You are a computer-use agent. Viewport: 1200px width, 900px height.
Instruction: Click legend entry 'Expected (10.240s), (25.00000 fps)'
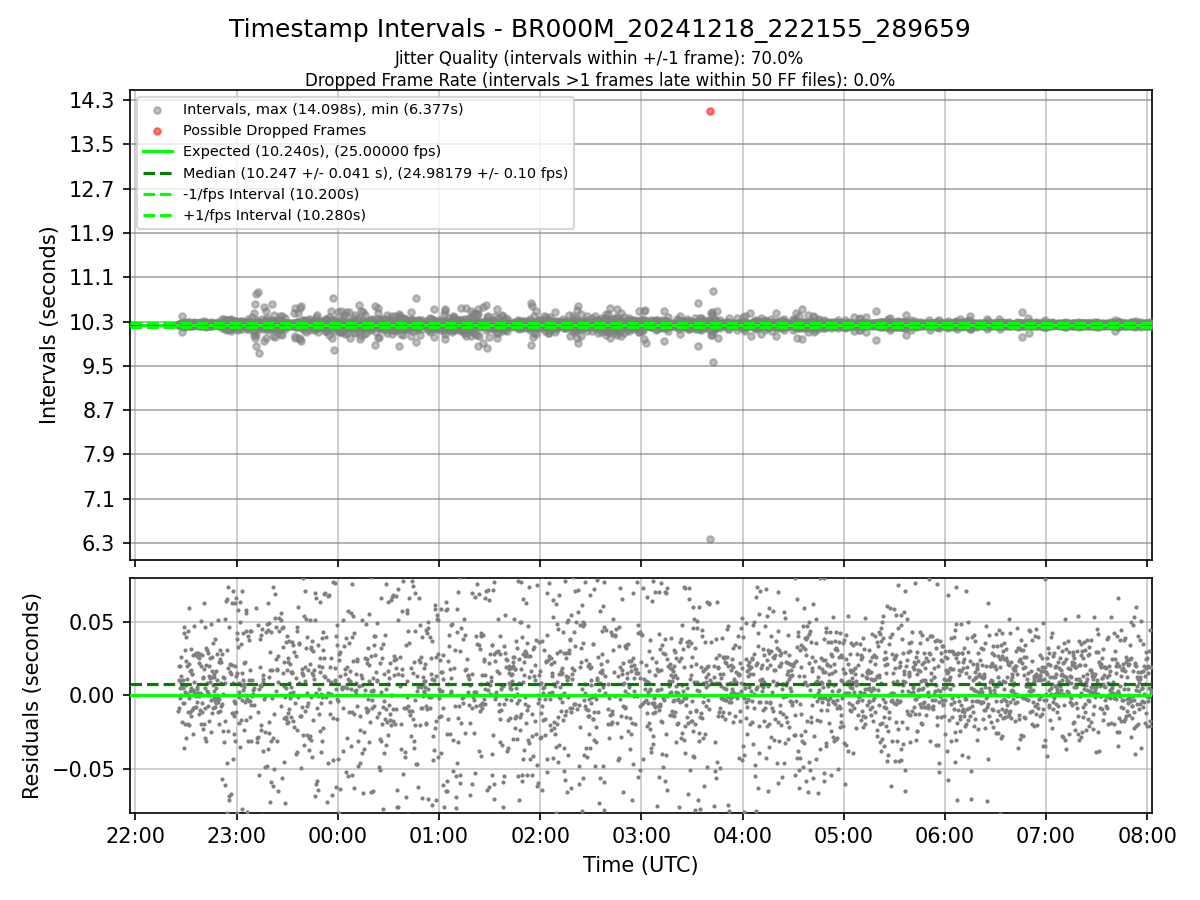pos(312,151)
